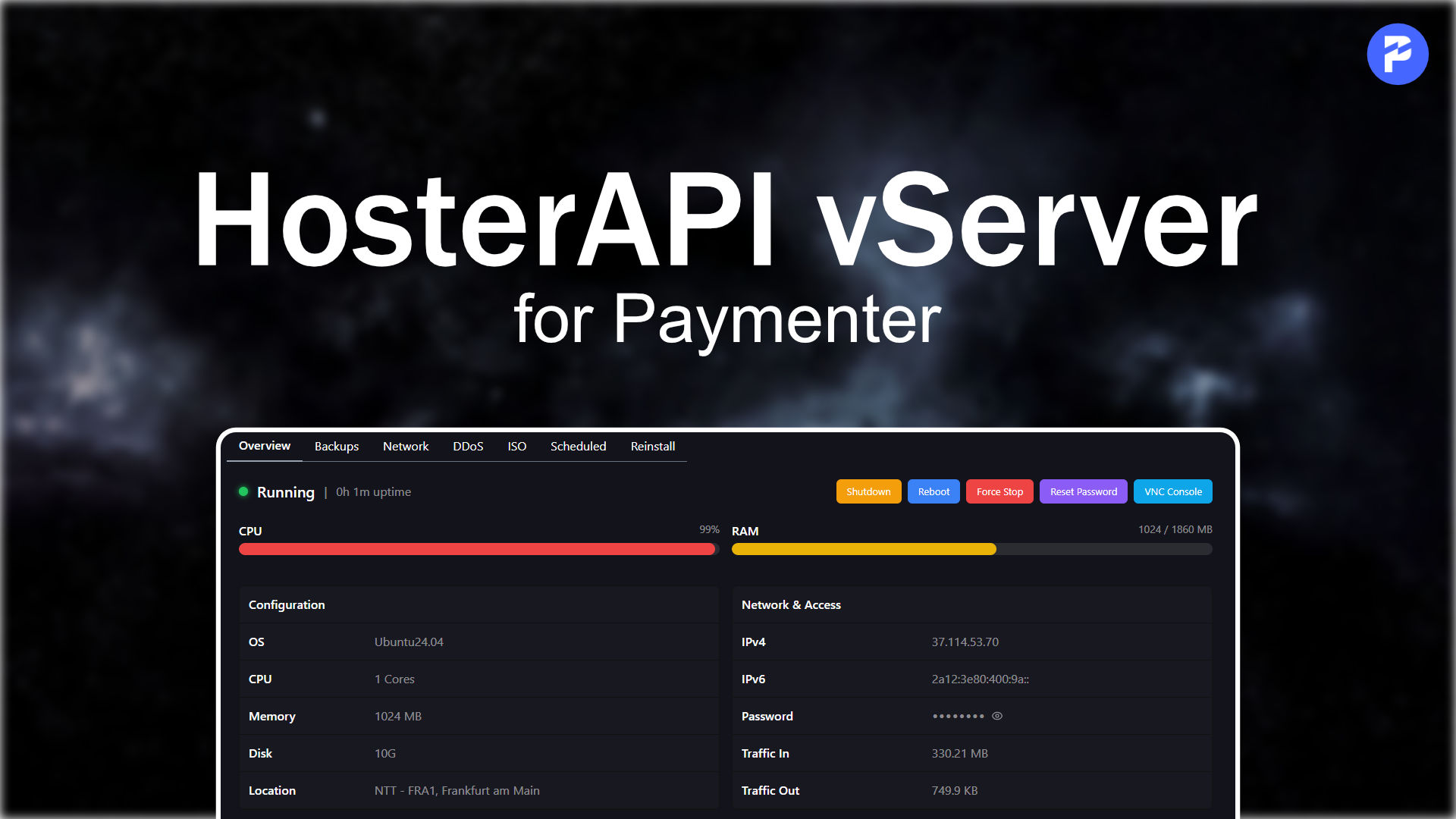Select the Overview tab
Screen dimensions: 1456x819
pos(264,446)
